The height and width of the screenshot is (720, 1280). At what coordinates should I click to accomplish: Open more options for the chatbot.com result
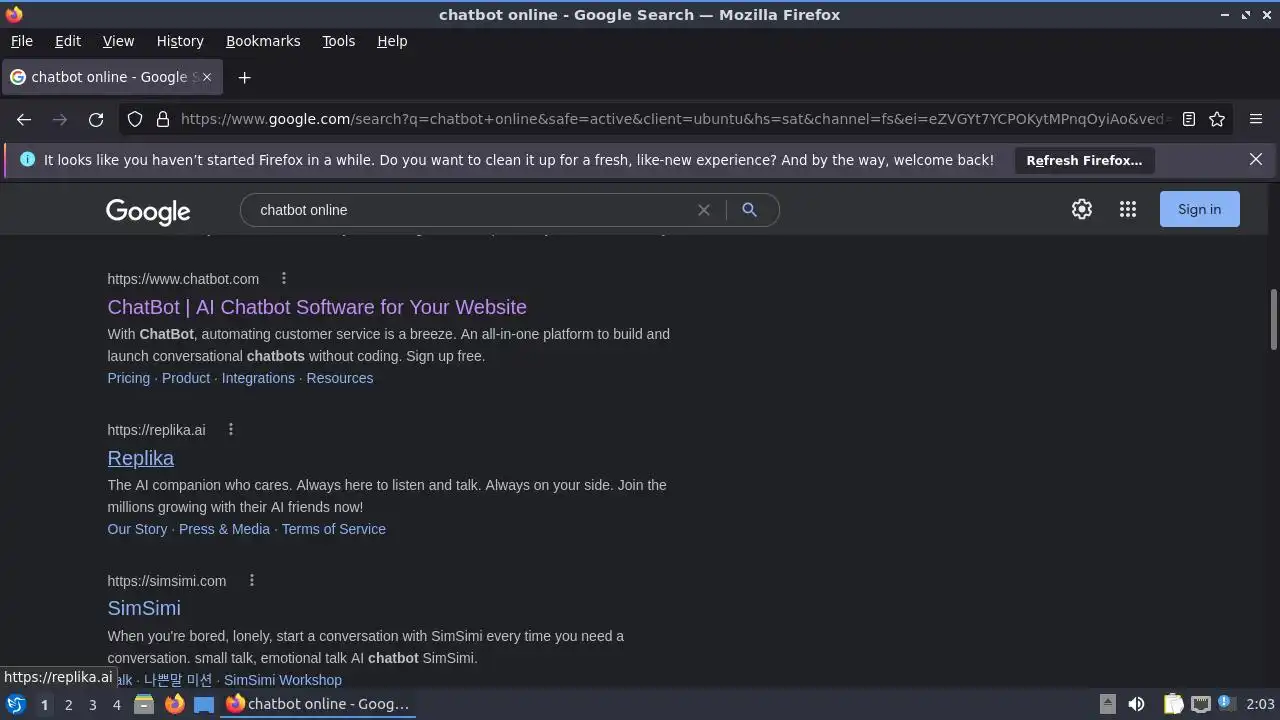pyautogui.click(x=284, y=278)
